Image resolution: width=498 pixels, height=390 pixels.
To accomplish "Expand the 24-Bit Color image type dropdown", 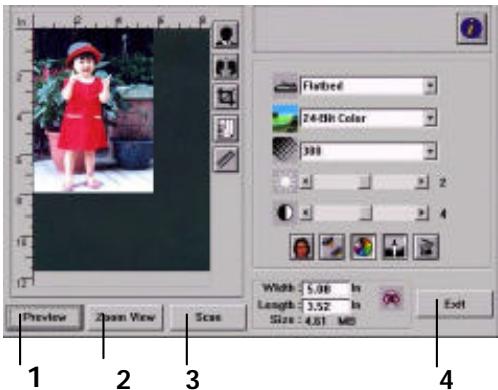I will (x=430, y=118).
